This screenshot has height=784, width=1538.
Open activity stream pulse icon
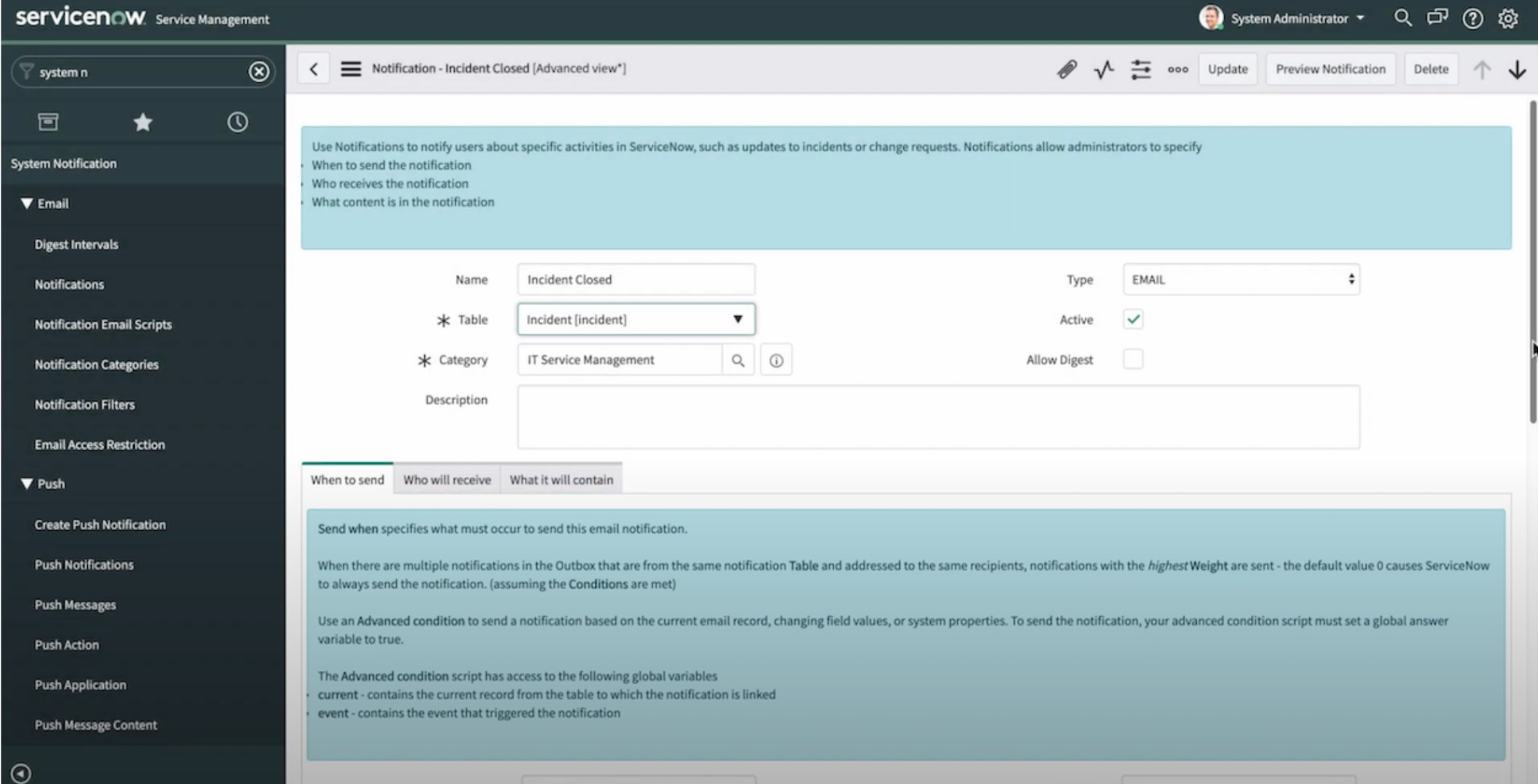1103,69
